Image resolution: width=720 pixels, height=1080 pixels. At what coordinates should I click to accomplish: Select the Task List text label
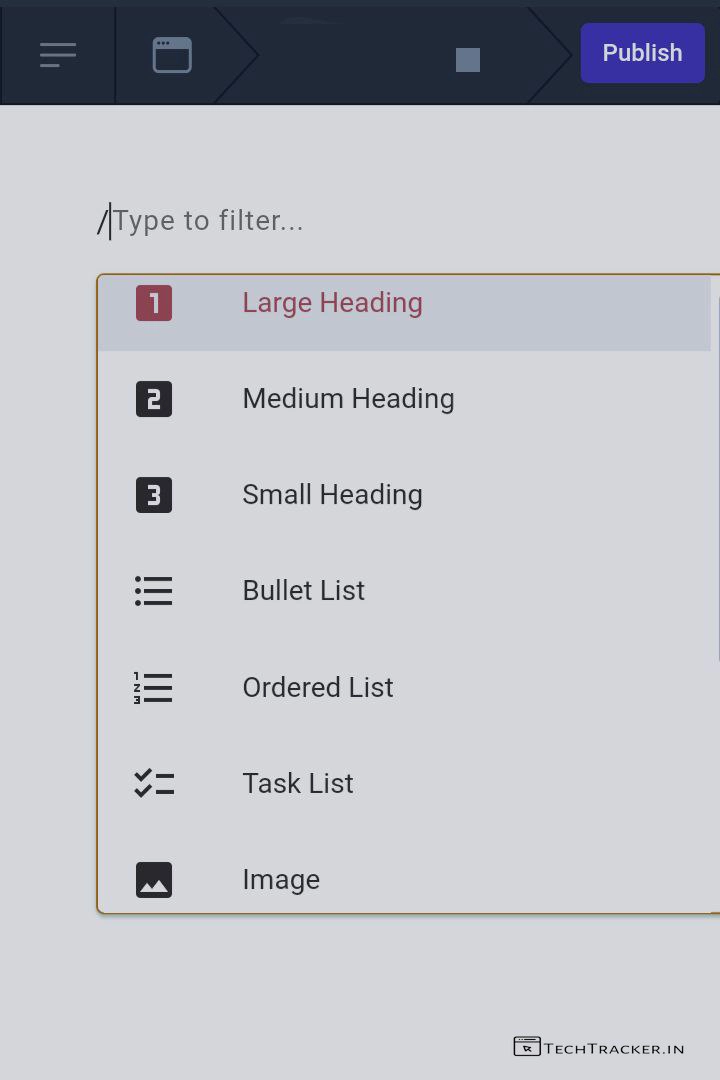point(297,784)
